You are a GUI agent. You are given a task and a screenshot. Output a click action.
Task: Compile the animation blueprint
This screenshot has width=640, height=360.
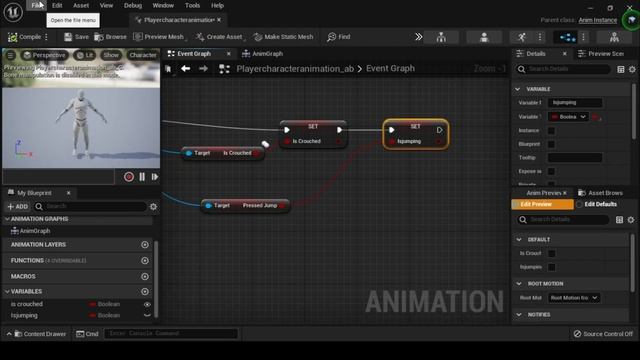[25, 37]
